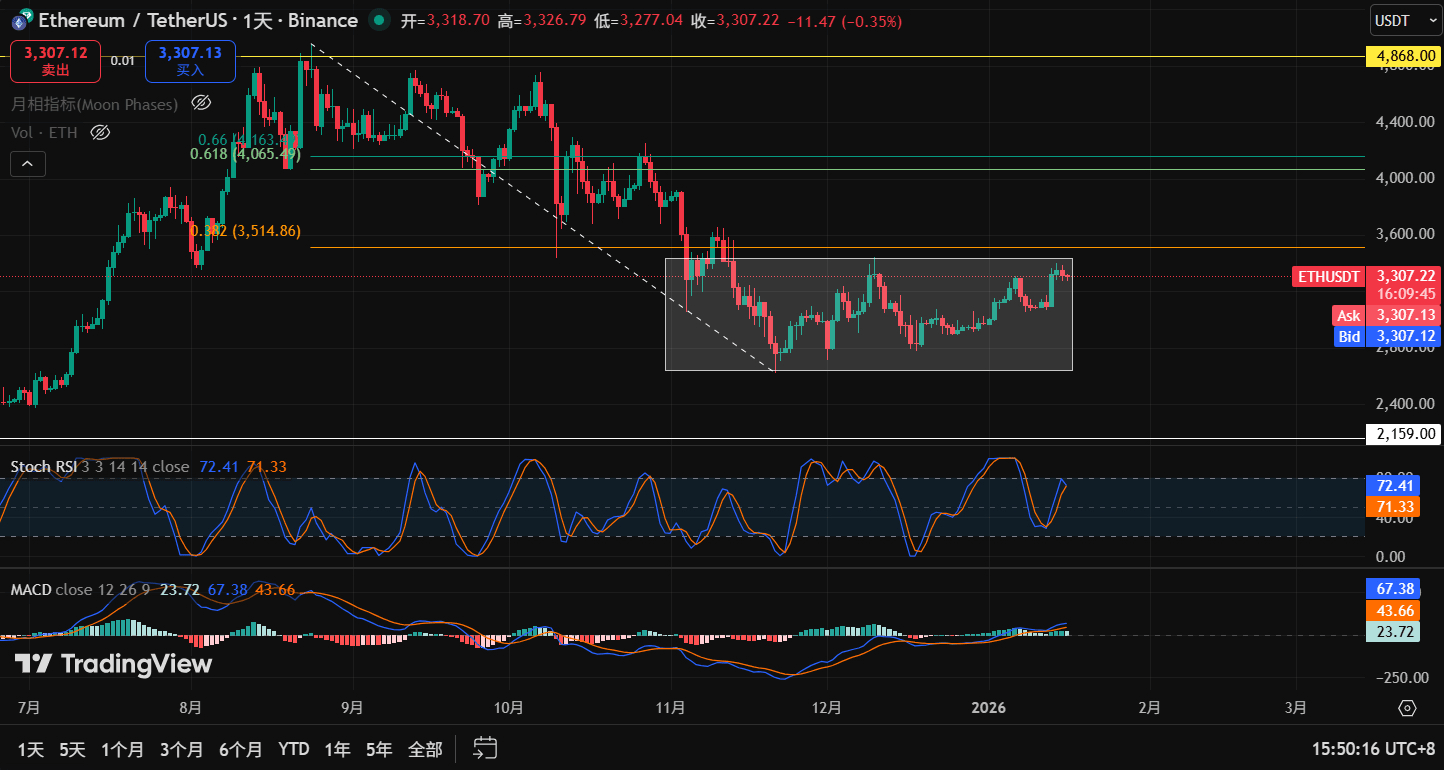Viewport: 1444px width, 770px height.
Task: Click the 开=3,318.70 open price value
Action: tap(446, 21)
